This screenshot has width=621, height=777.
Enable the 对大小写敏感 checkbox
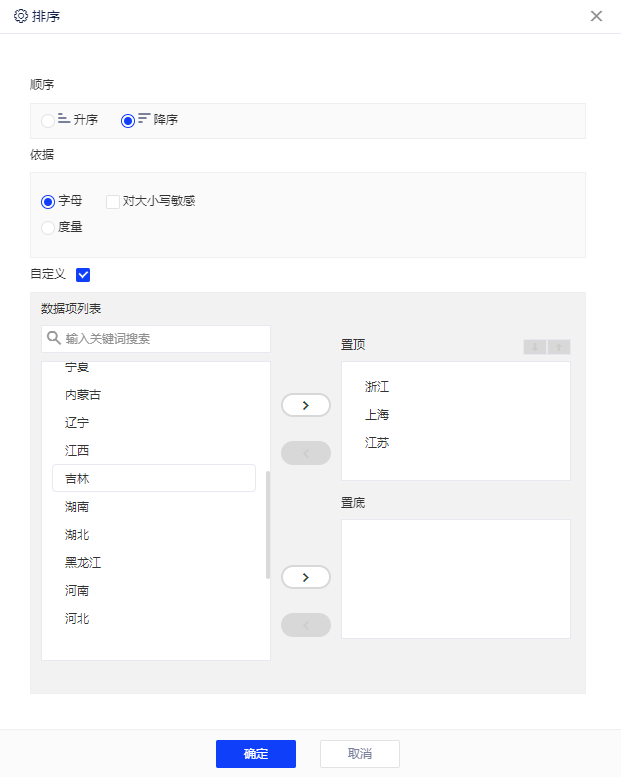pos(113,201)
